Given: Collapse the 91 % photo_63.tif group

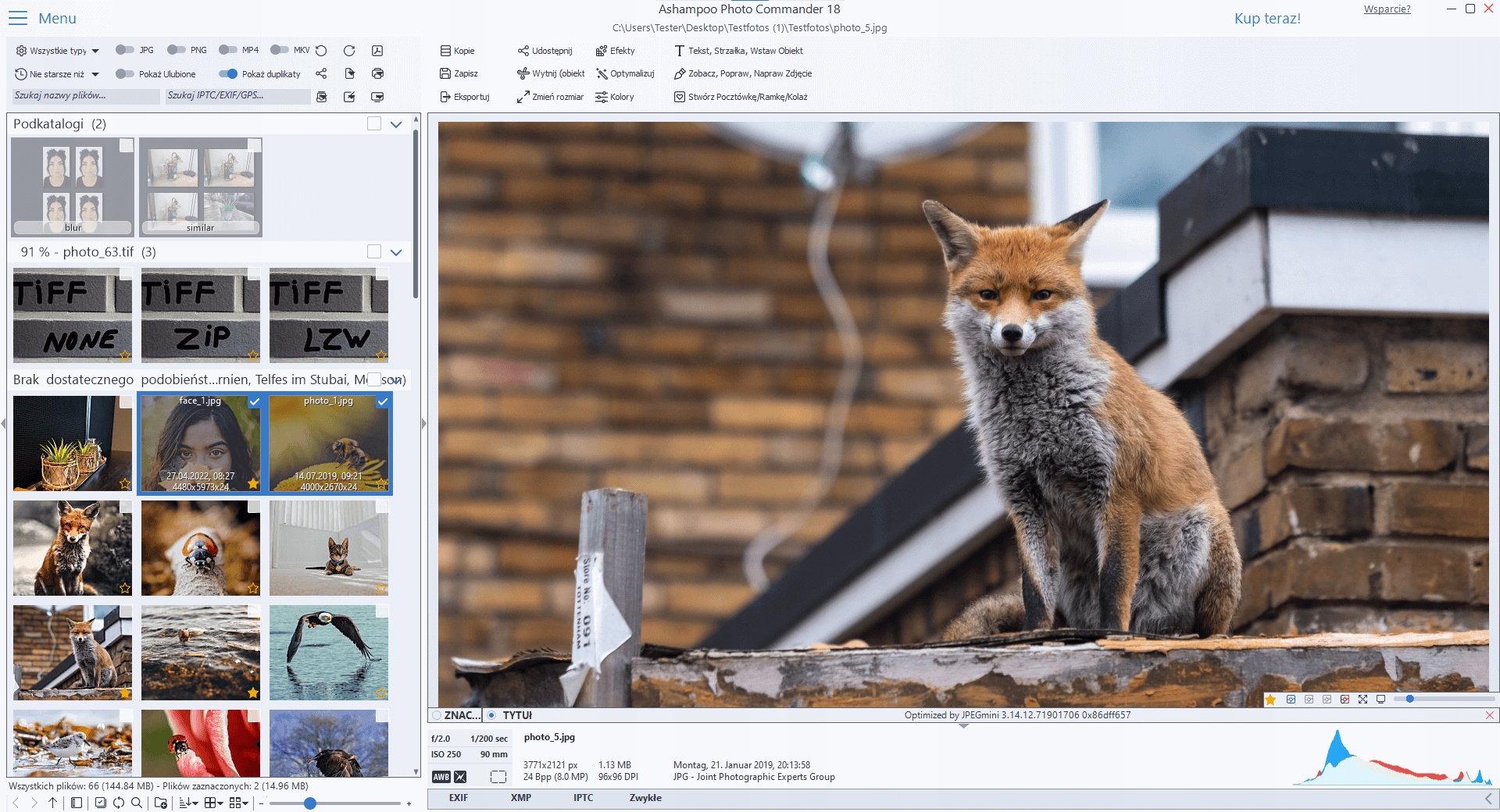Looking at the screenshot, I should 396,252.
